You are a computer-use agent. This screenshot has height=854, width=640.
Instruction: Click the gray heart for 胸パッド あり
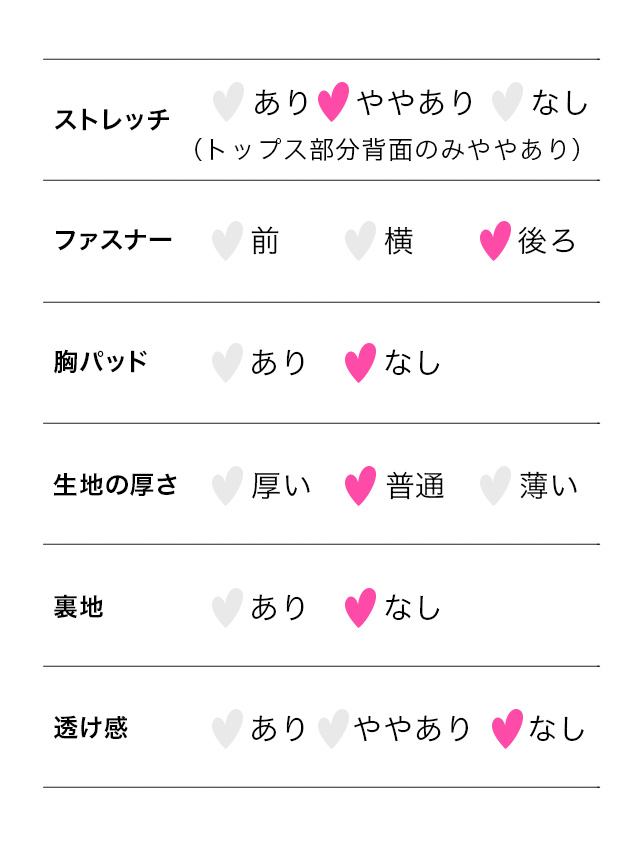227,363
